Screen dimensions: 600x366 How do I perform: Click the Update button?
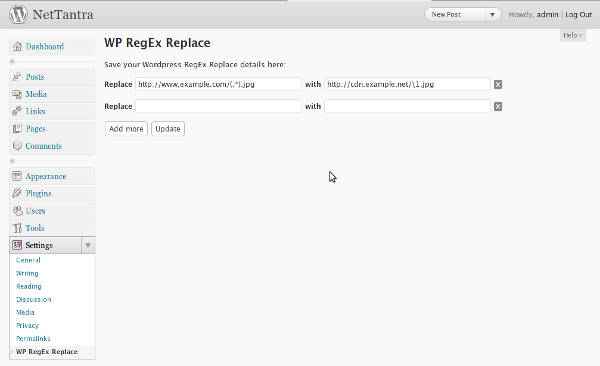tap(168, 129)
